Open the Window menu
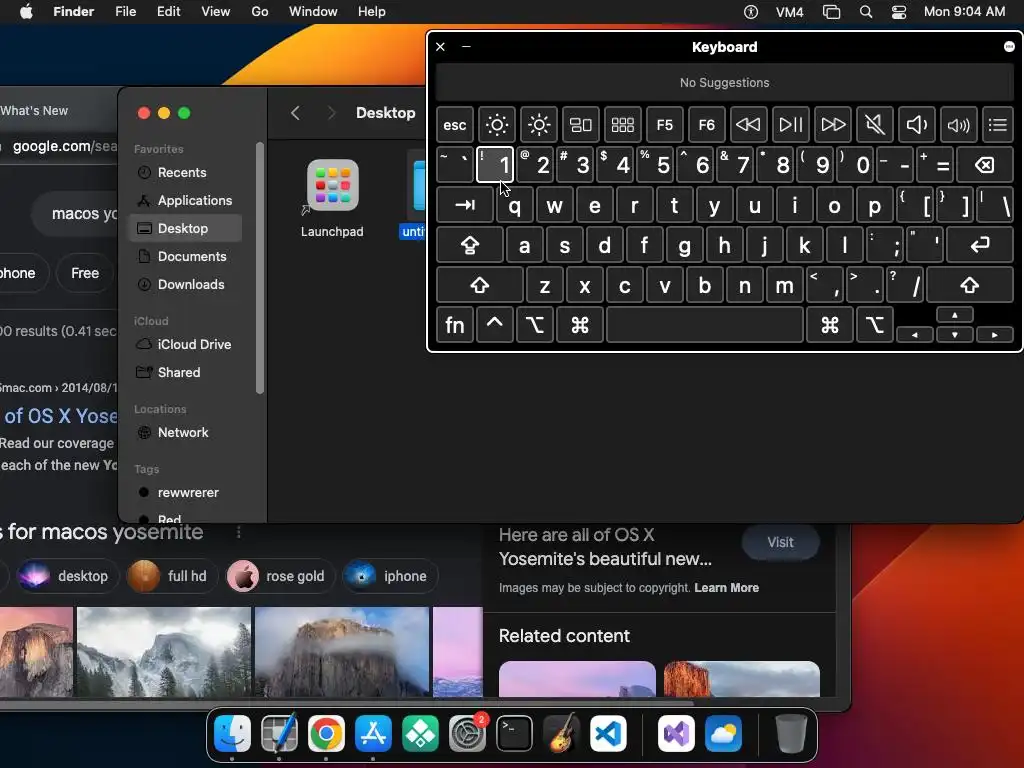Image resolution: width=1024 pixels, height=768 pixels. [x=313, y=12]
